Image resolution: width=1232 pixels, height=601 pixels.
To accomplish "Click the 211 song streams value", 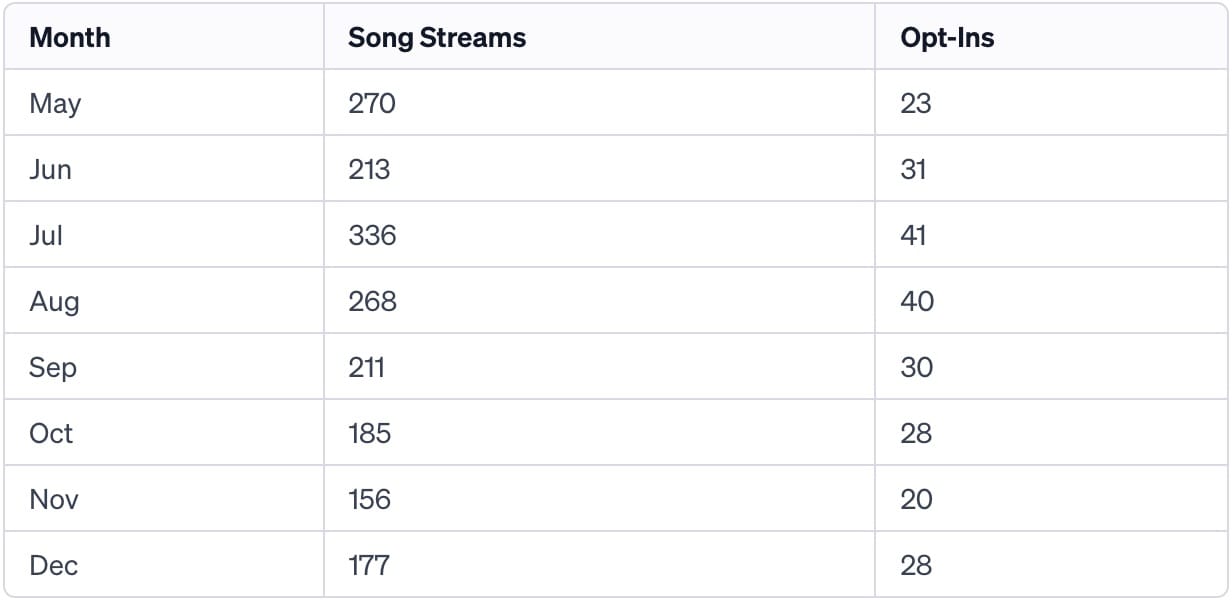I will 366,367.
